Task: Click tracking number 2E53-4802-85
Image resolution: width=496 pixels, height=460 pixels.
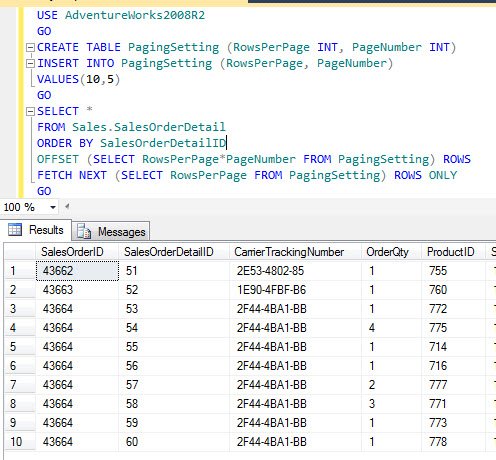Action: [295, 271]
